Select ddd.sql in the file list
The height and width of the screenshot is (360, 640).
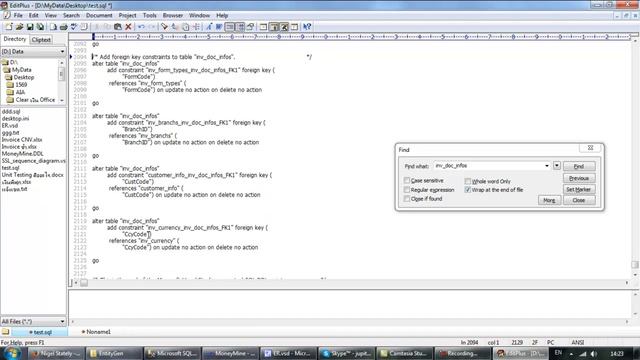pos(11,111)
